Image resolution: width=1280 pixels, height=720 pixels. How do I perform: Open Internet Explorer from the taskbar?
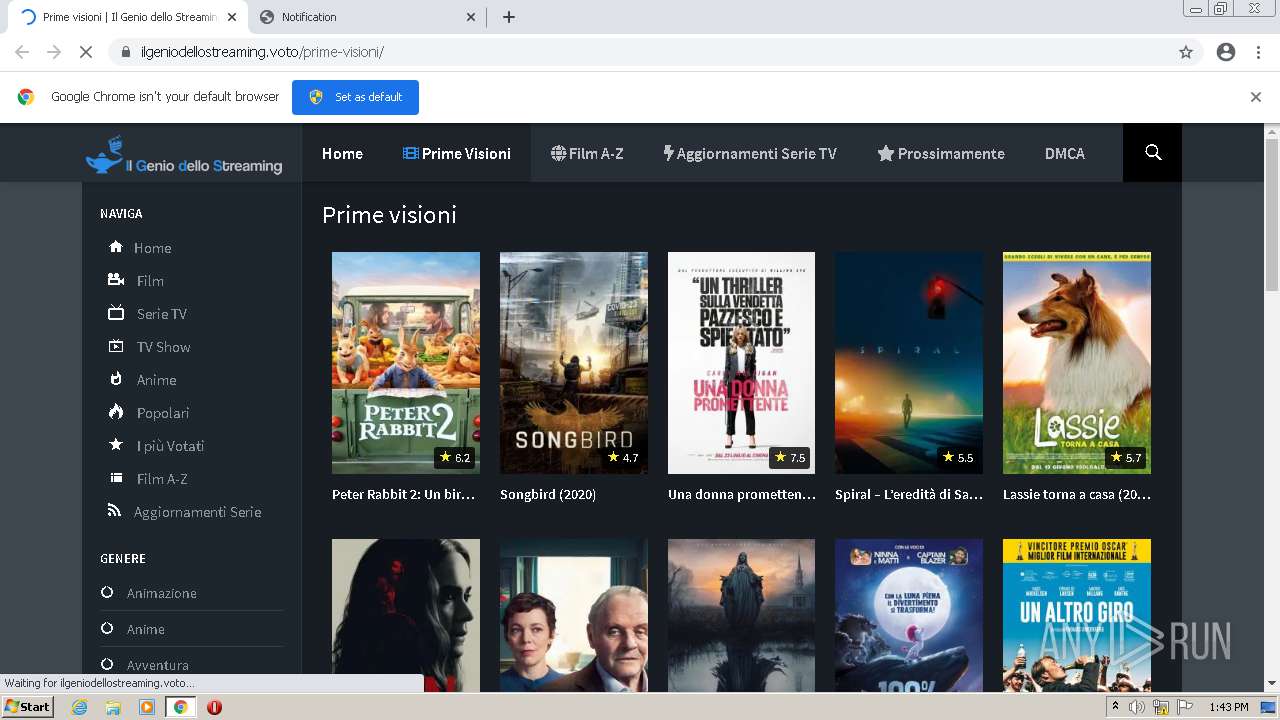click(80, 707)
